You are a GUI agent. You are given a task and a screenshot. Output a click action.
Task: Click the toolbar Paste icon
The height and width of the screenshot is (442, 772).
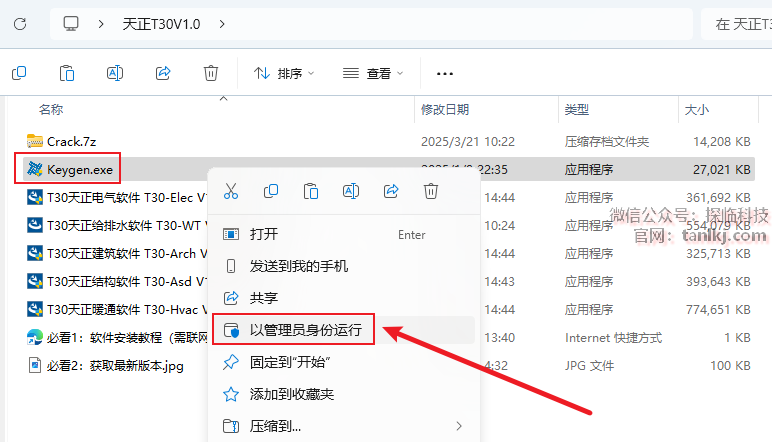[x=66, y=73]
